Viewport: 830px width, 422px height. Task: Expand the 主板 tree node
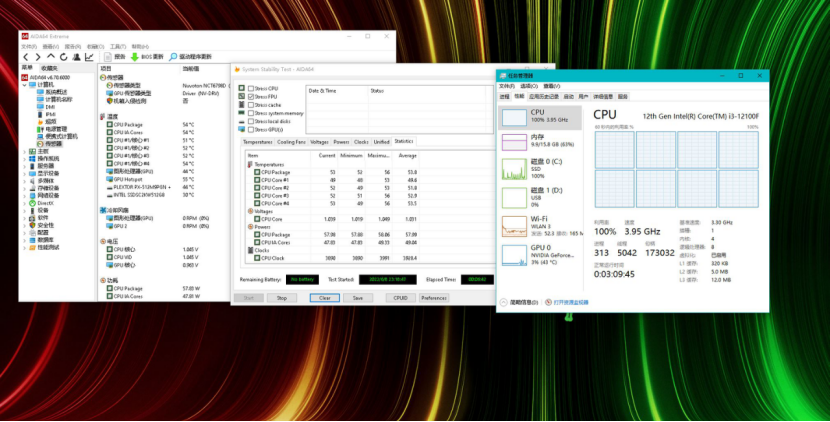24,151
